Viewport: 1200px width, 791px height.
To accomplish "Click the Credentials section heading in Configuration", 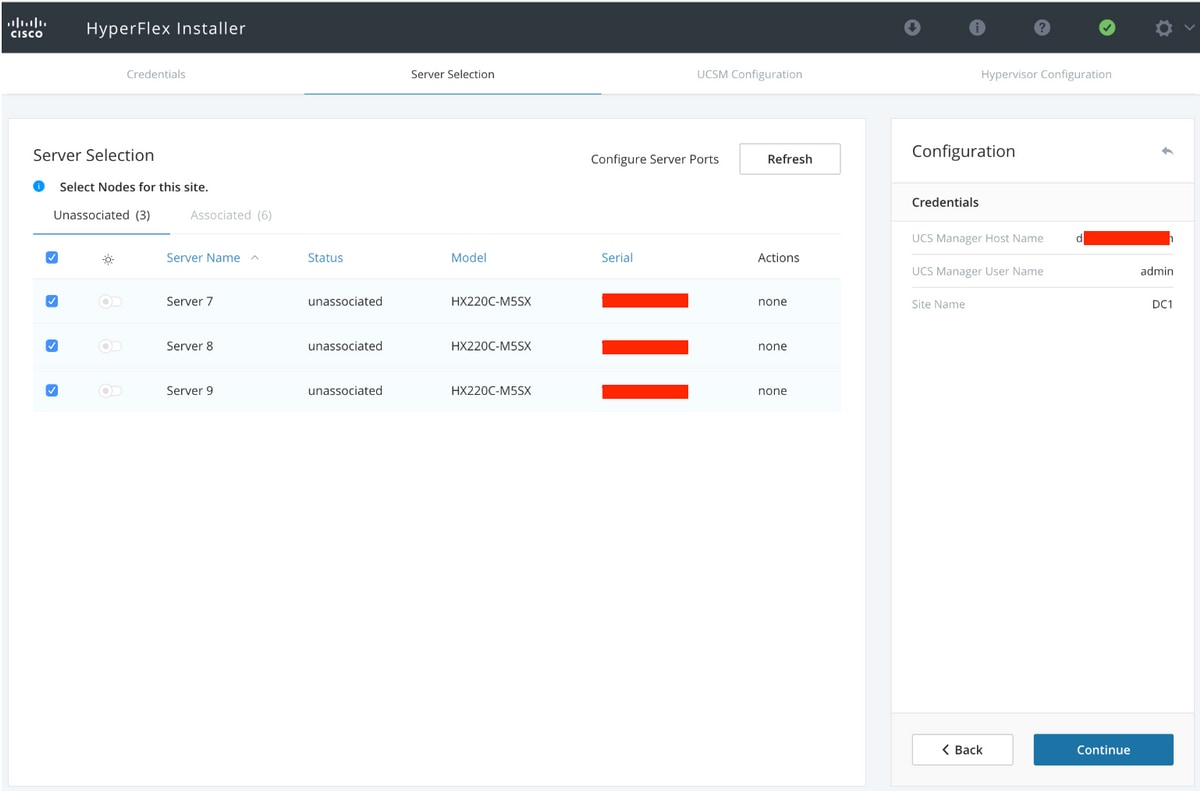I will [945, 202].
